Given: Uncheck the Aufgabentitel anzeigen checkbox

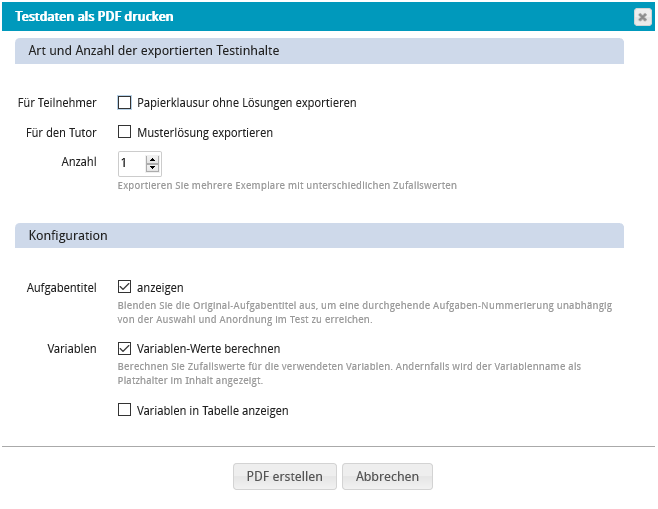Looking at the screenshot, I should (x=125, y=287).
